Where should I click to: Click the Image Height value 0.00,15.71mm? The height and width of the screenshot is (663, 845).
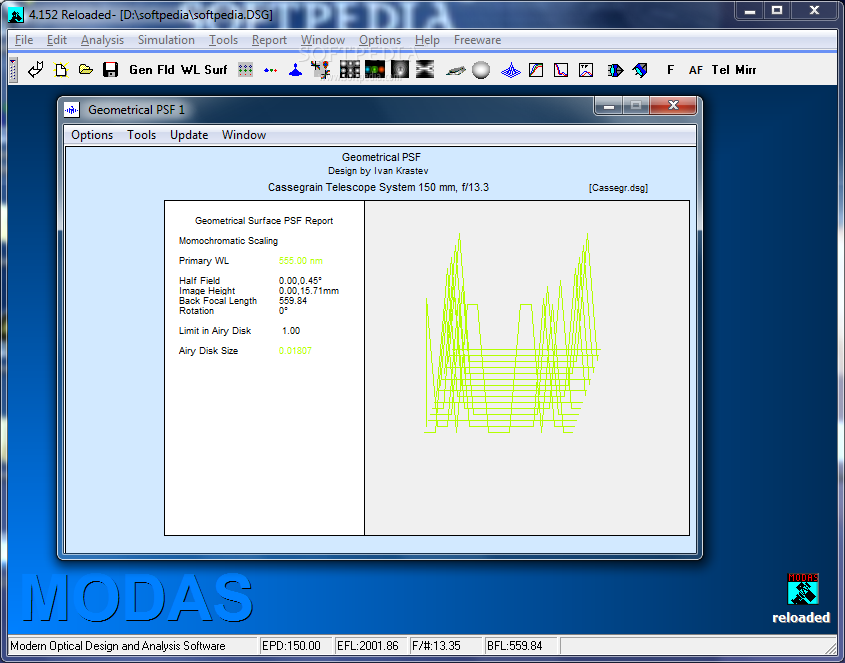[x=309, y=291]
